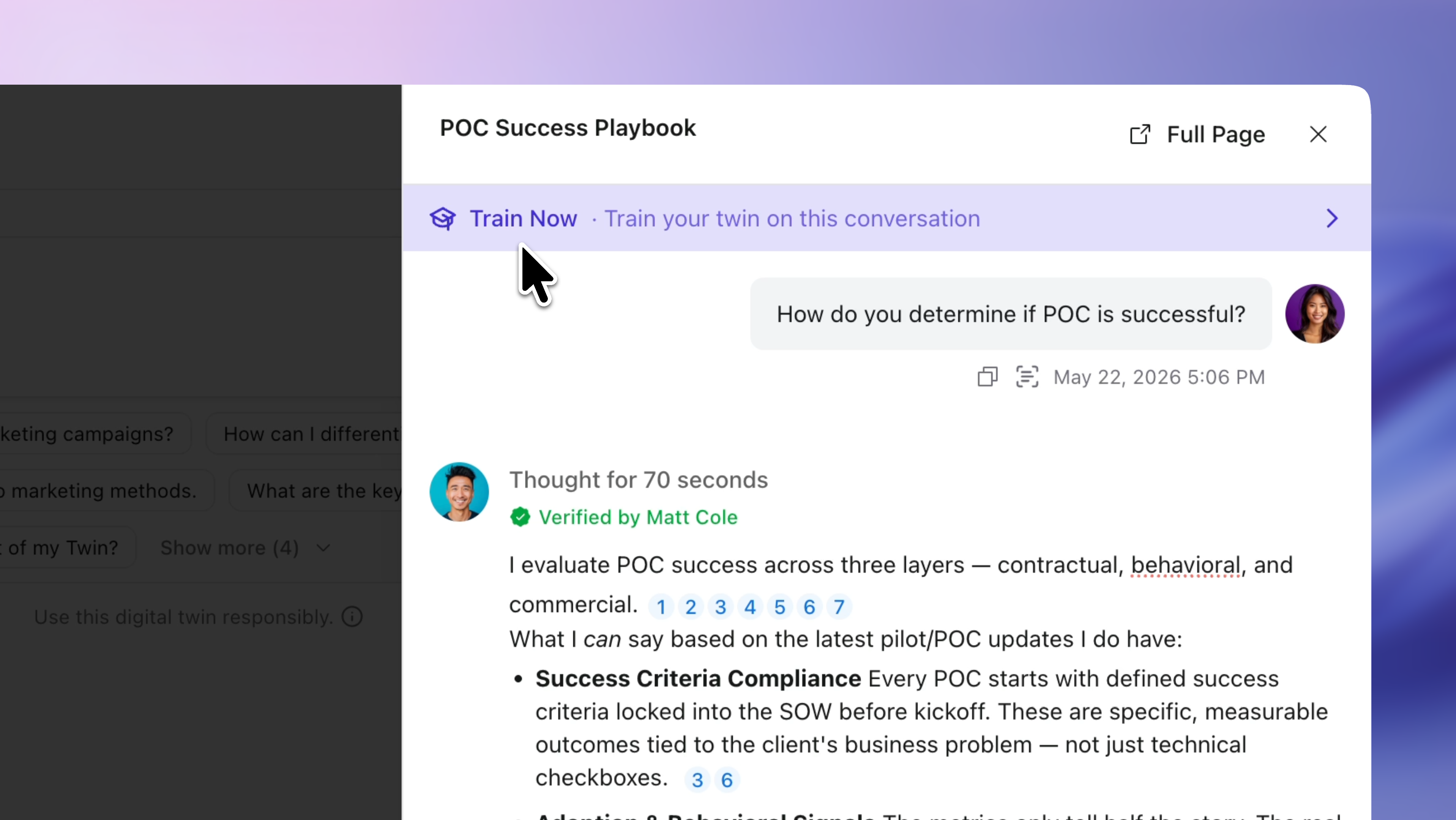The width and height of the screenshot is (1456, 820).
Task: Click the "Success Criteria Compliance" heading
Action: [x=698, y=678]
